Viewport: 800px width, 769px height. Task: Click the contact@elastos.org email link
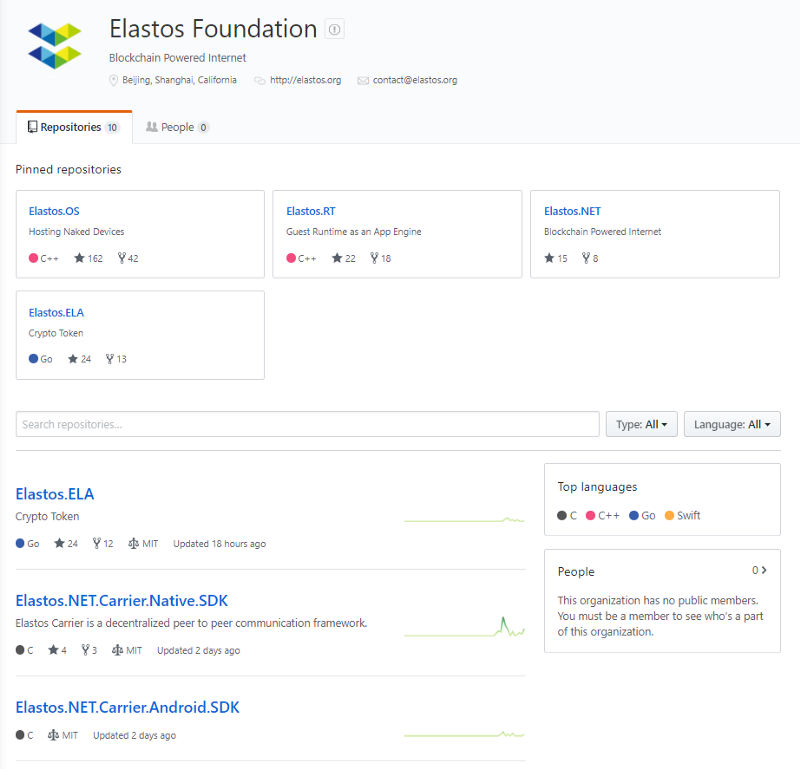coord(415,80)
